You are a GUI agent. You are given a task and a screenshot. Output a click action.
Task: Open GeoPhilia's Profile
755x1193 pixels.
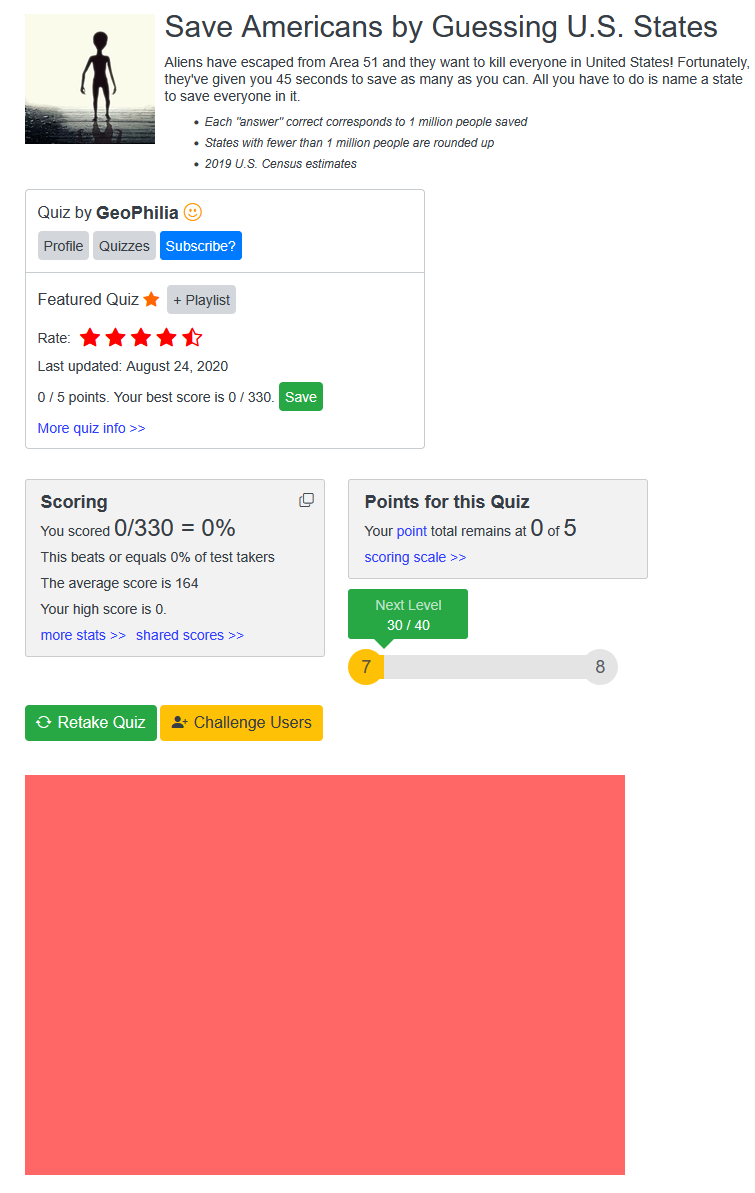[63, 246]
